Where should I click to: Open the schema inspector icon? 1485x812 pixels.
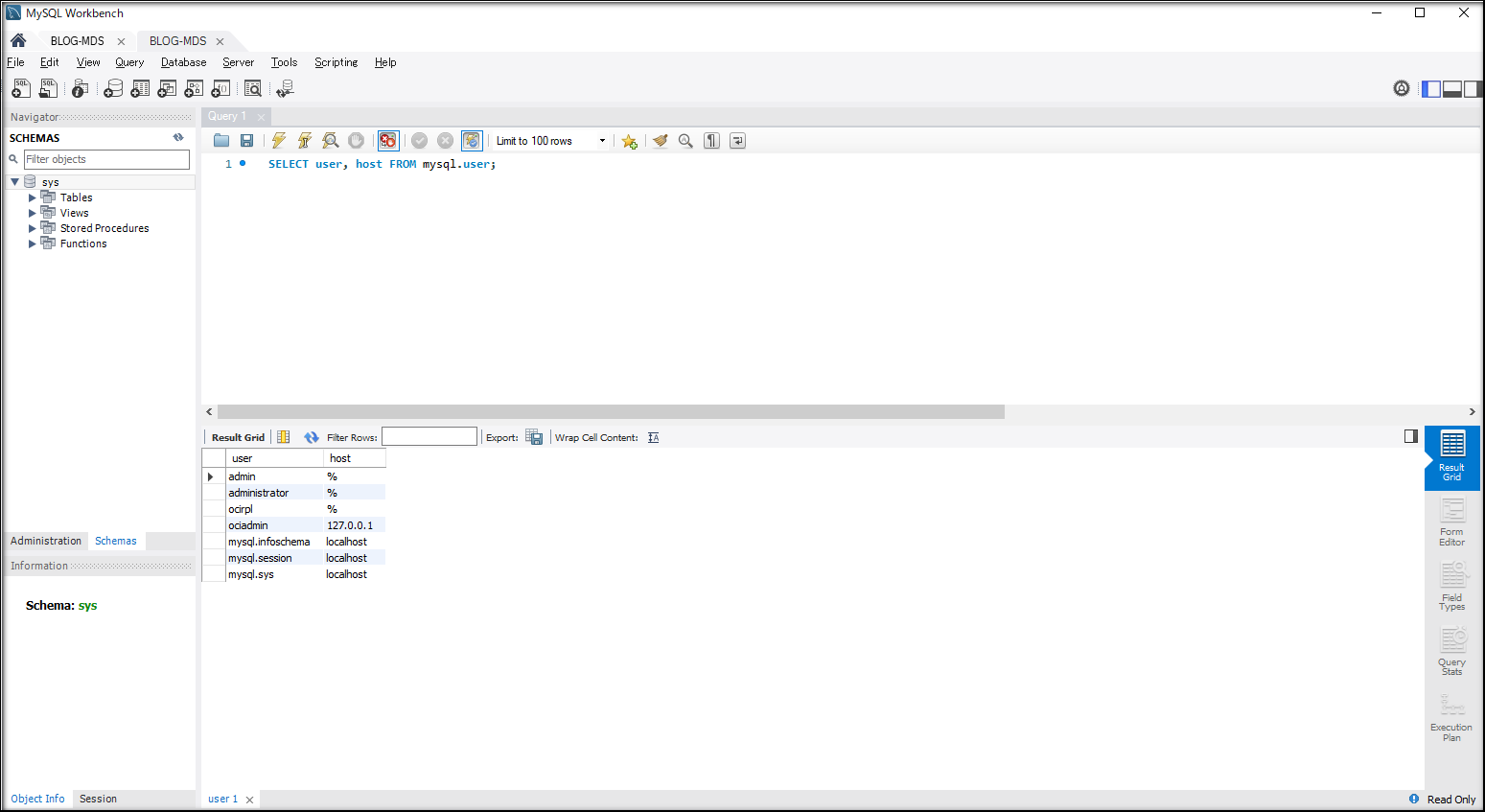(x=81, y=88)
